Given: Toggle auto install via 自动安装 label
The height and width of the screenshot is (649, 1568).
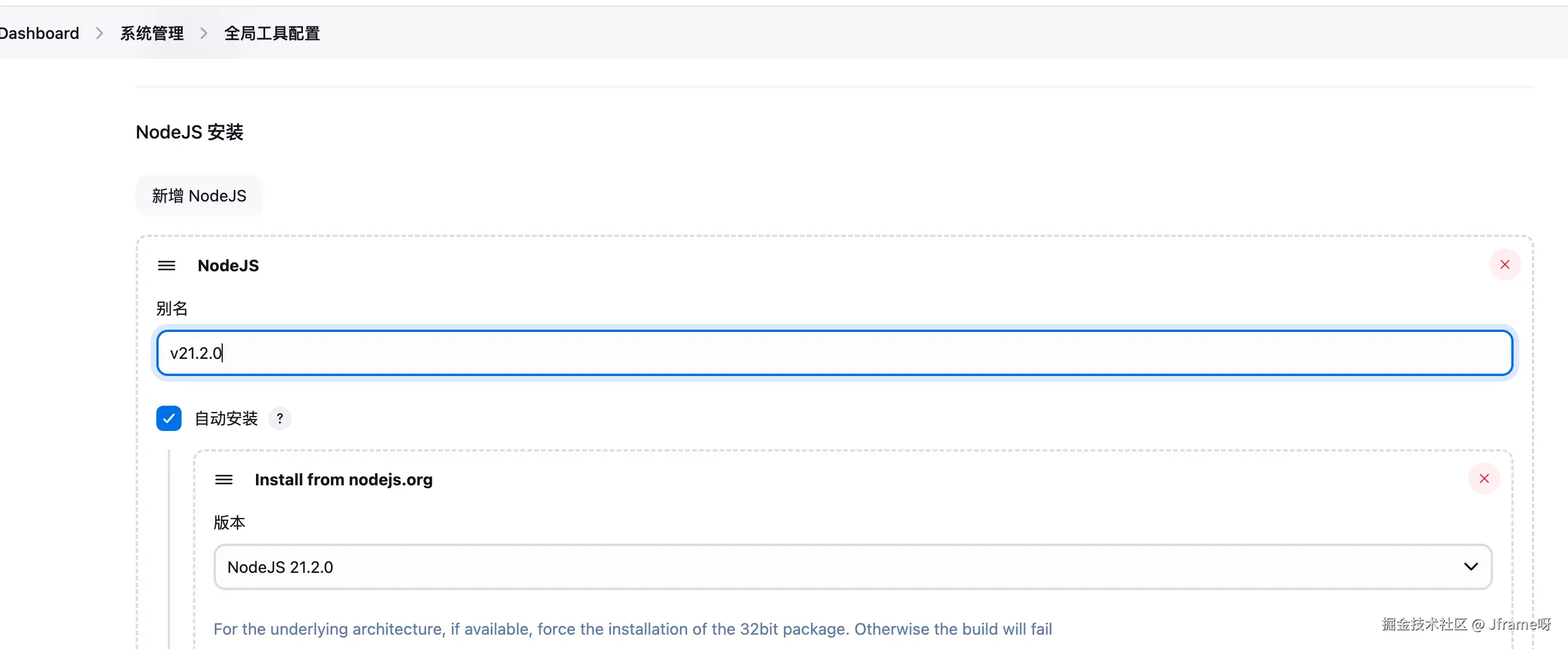Looking at the screenshot, I should tap(226, 418).
